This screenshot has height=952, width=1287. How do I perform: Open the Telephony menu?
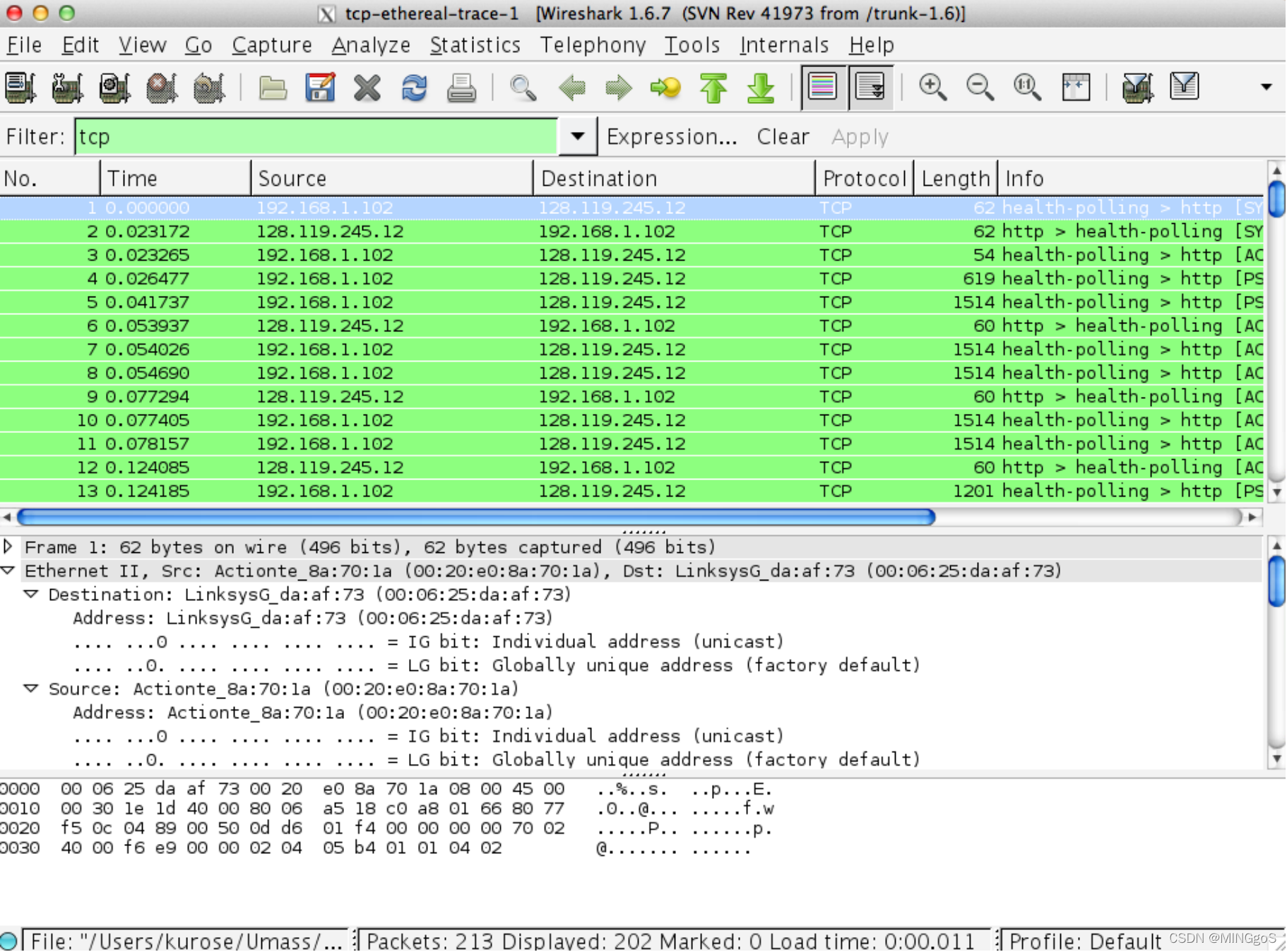[593, 45]
